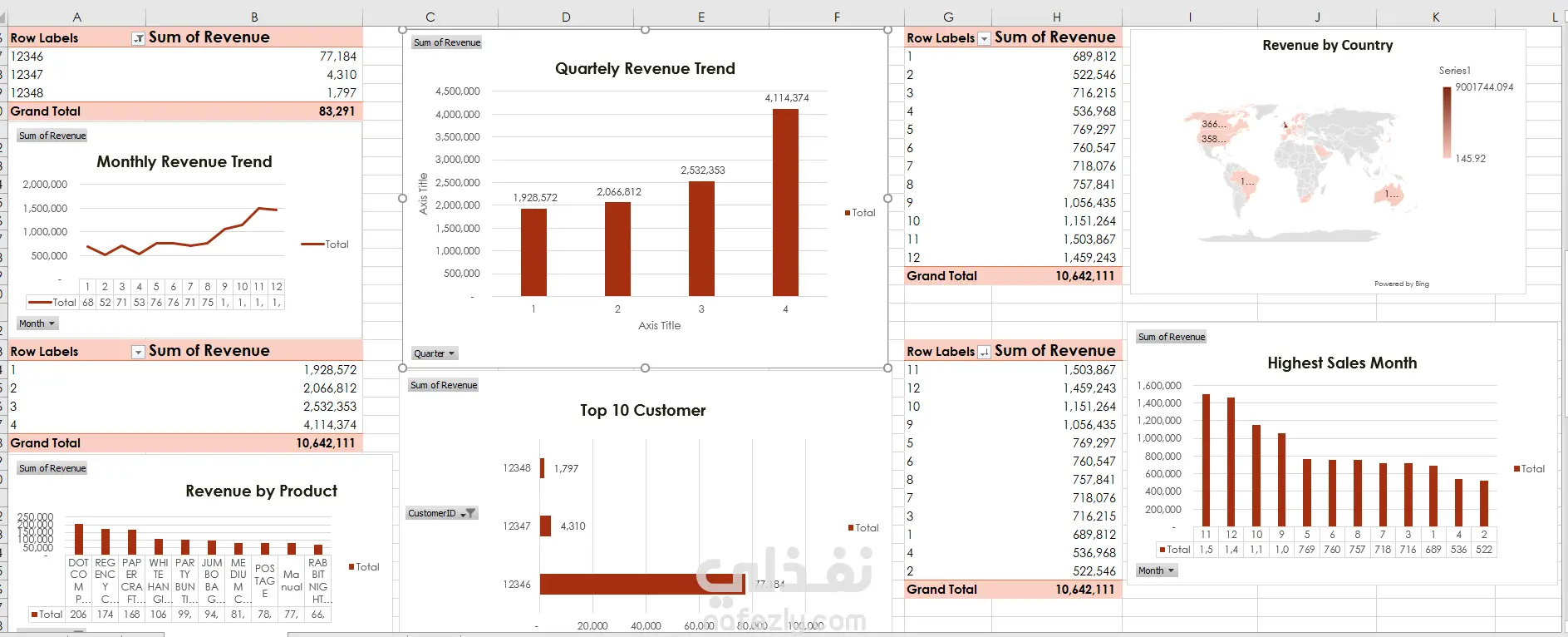
Task: Select customer 12346 bar in Top 10 chart
Action: (x=637, y=584)
